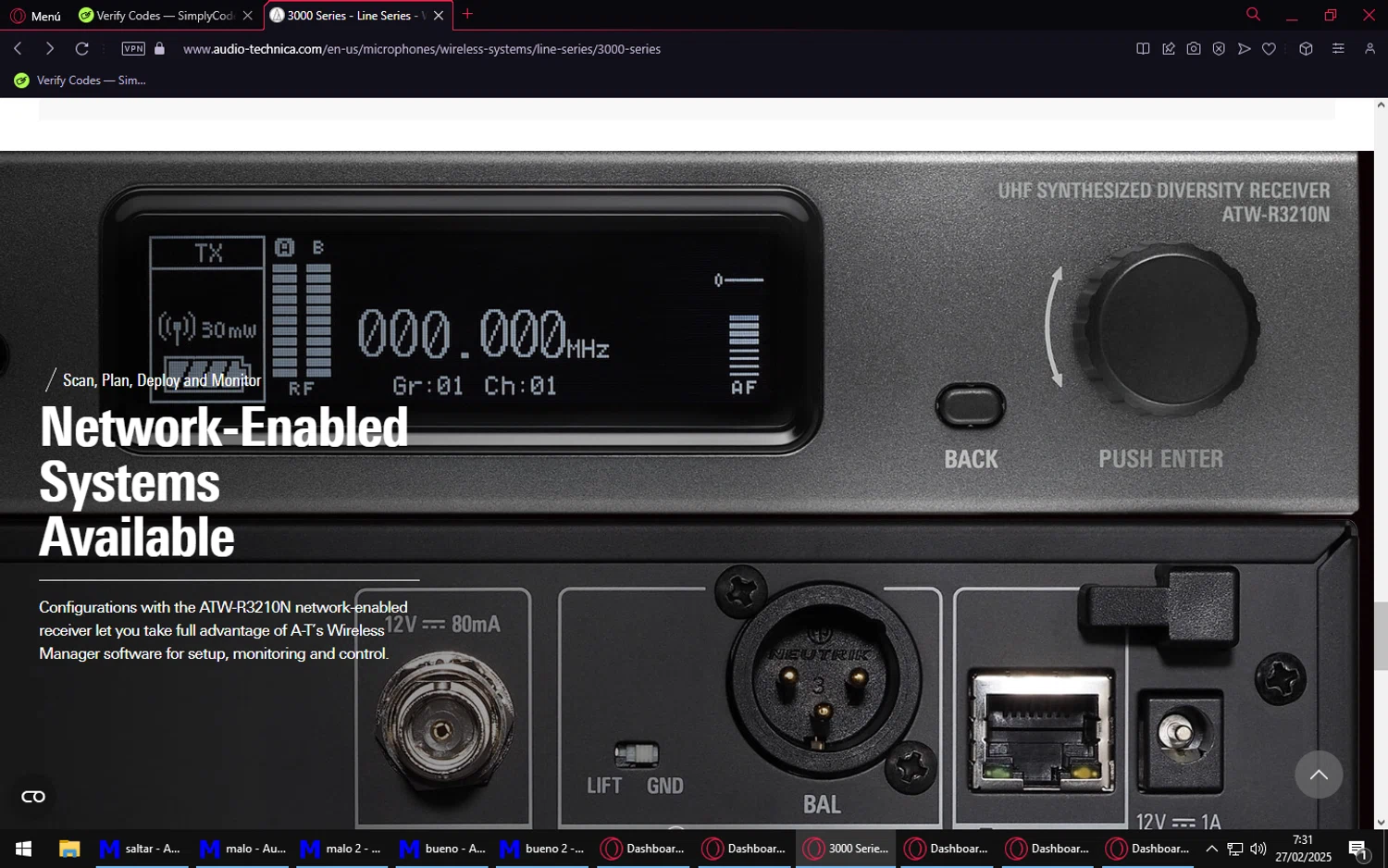Close the Verify Codes tab

pyautogui.click(x=247, y=16)
